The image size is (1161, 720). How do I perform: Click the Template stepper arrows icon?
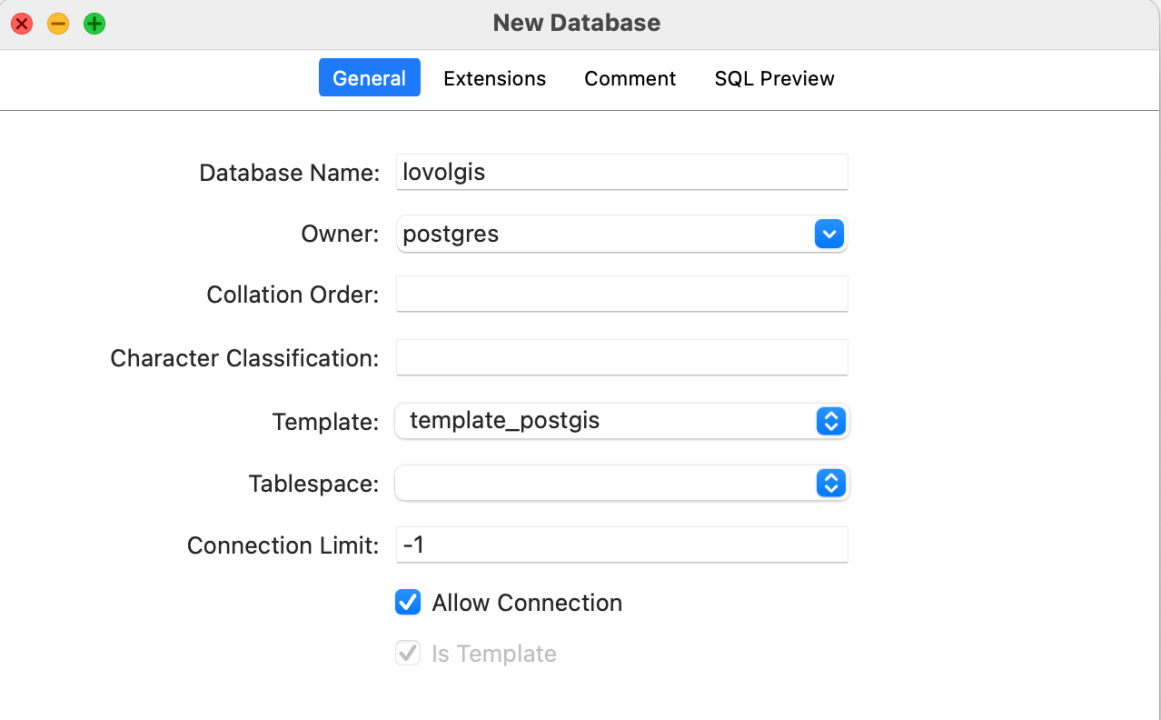(x=831, y=421)
